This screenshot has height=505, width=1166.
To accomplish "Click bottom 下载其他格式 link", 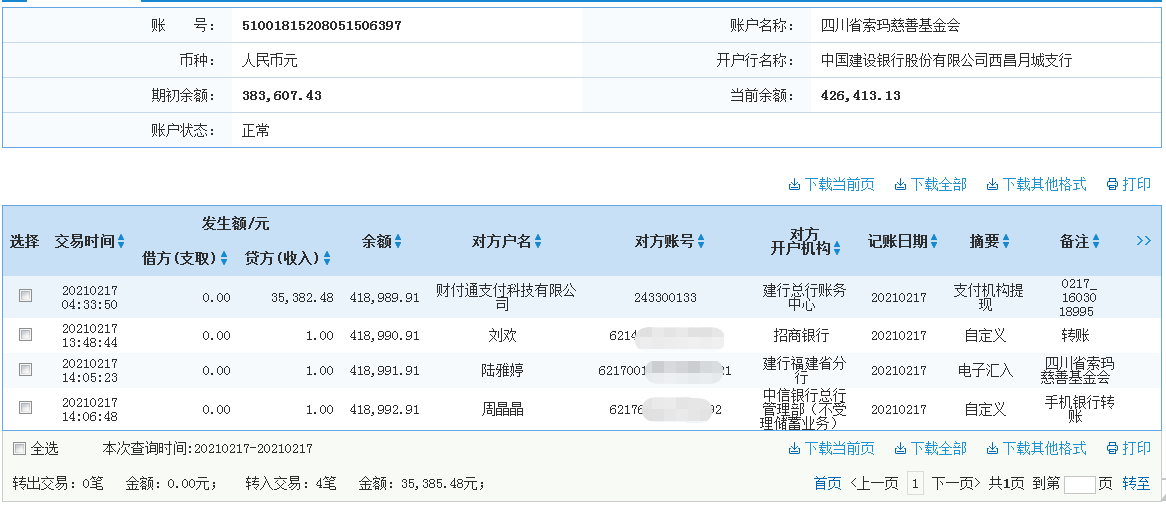I will coord(1037,448).
